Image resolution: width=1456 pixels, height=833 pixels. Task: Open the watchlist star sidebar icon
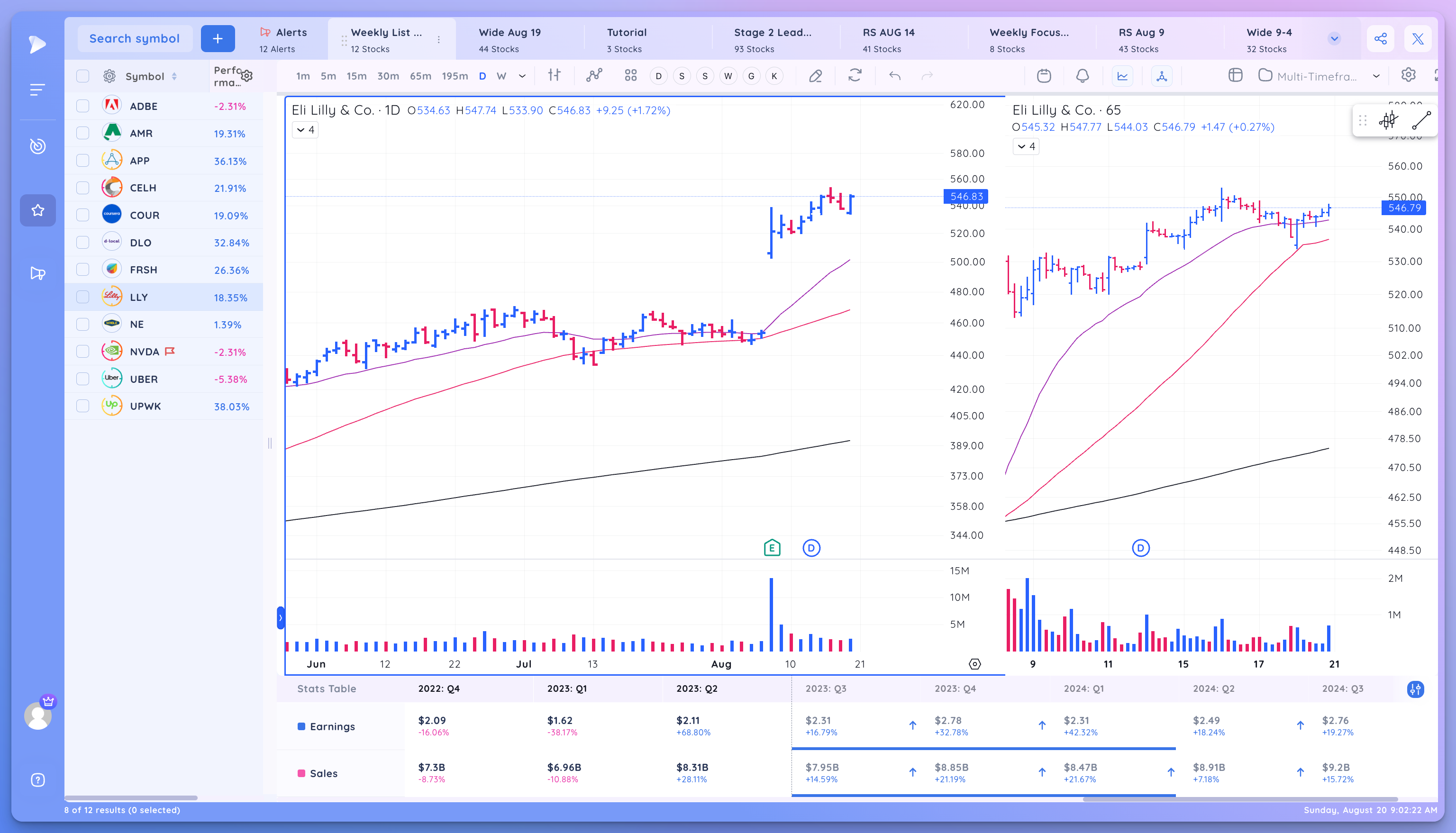[x=38, y=210]
